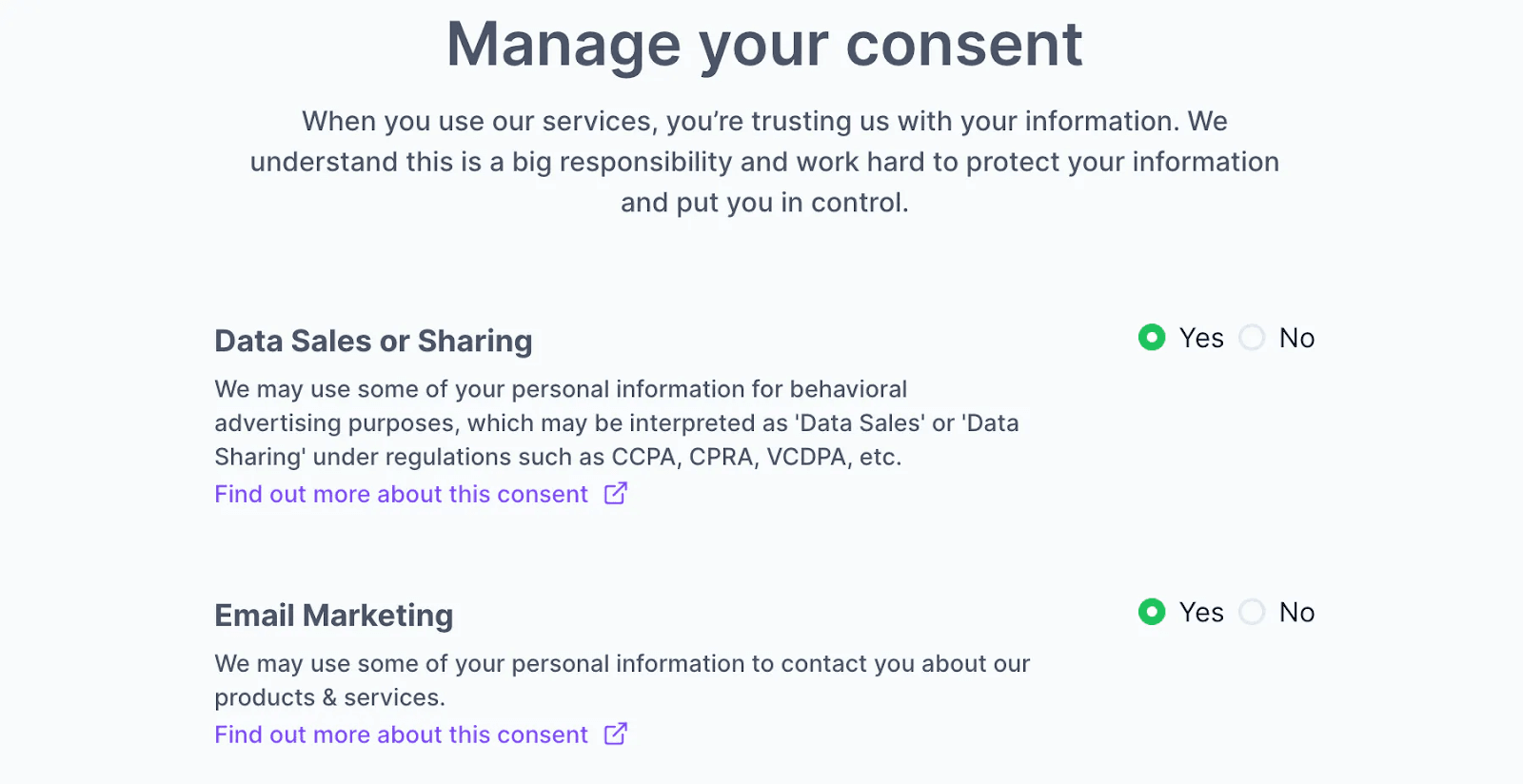Select No radio for Data Sales or Sharing
This screenshot has height=784, width=1523.
1252,338
